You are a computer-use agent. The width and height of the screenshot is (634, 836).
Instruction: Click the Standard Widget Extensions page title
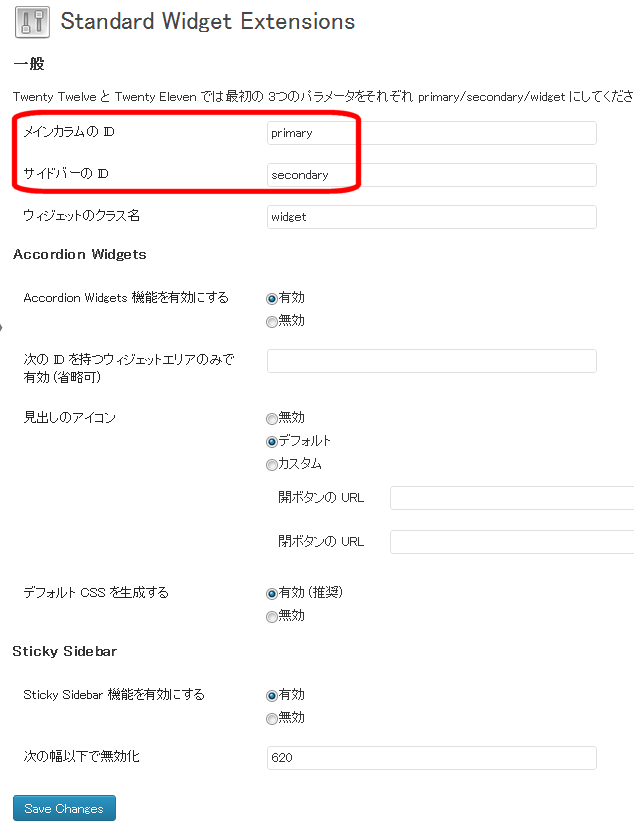207,22
